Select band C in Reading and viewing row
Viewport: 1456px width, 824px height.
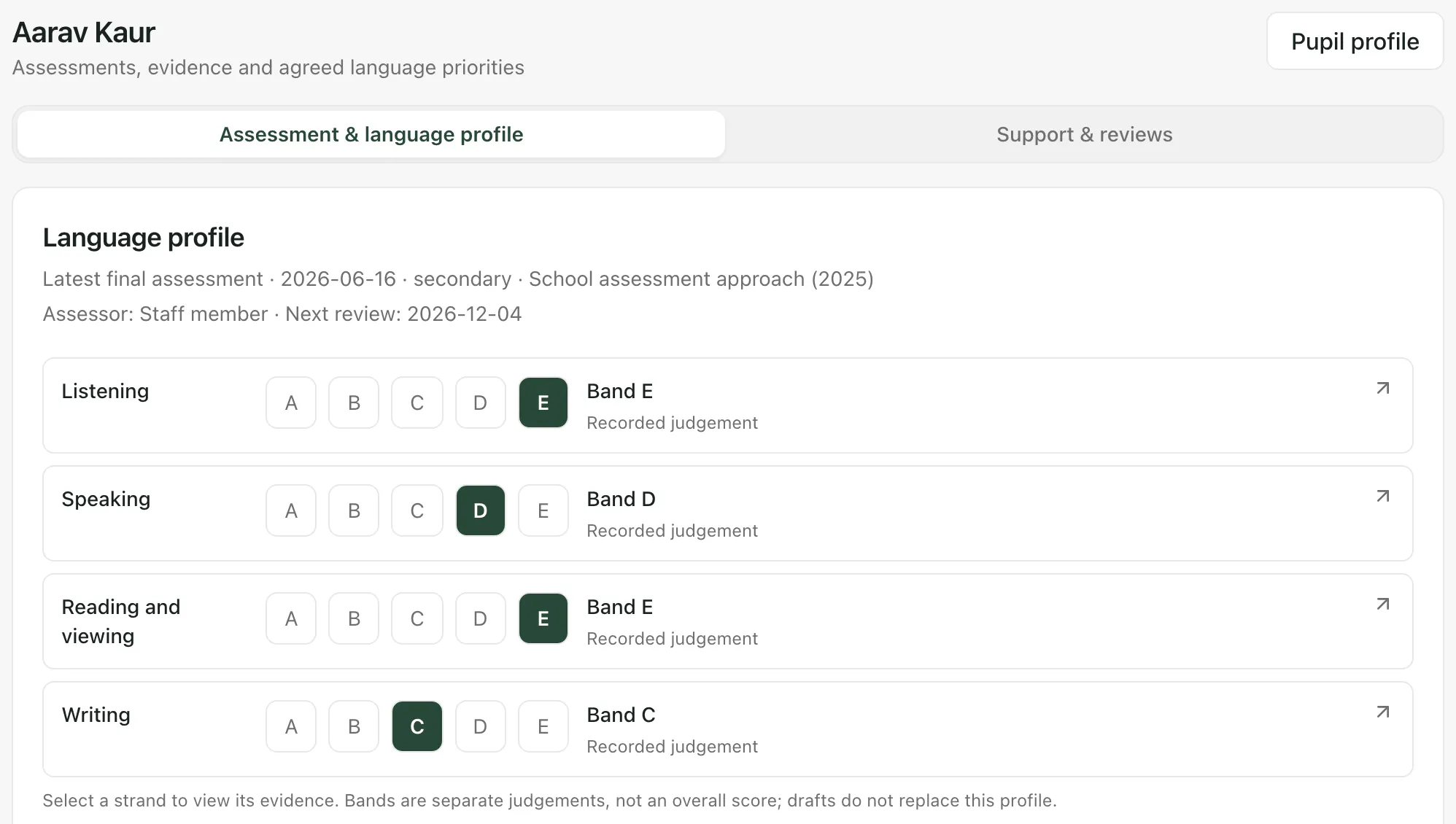[x=417, y=618]
